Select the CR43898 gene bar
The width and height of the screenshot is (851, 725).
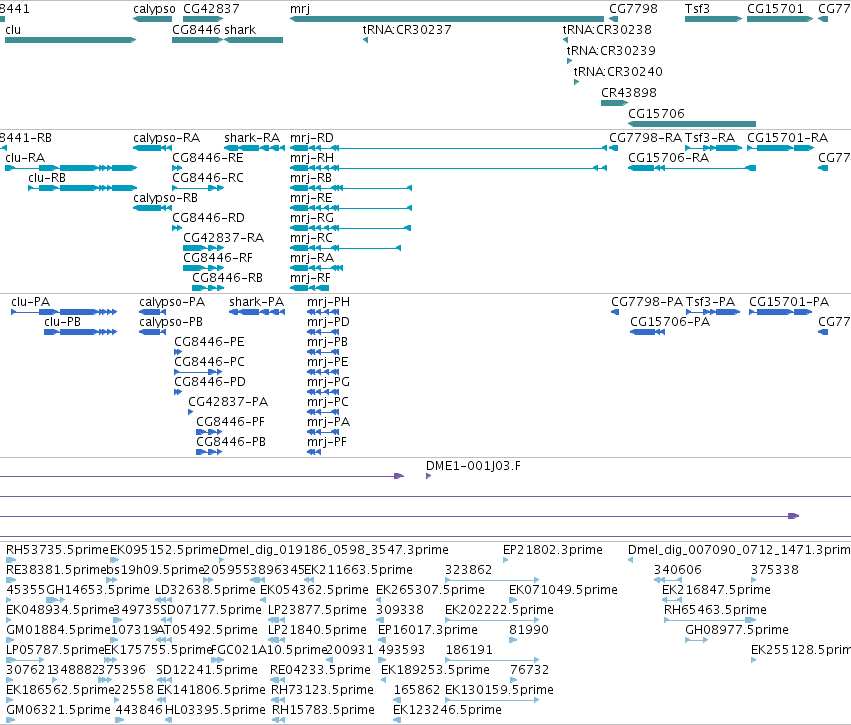tap(614, 103)
